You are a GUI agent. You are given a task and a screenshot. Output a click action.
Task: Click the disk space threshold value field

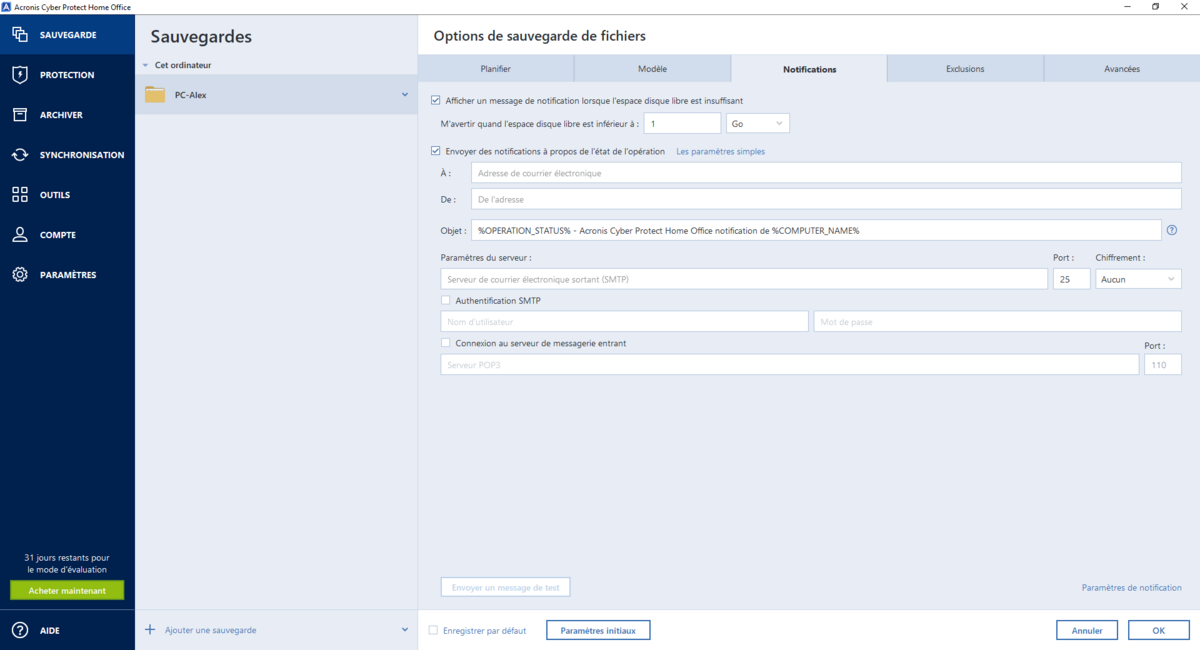pos(683,123)
